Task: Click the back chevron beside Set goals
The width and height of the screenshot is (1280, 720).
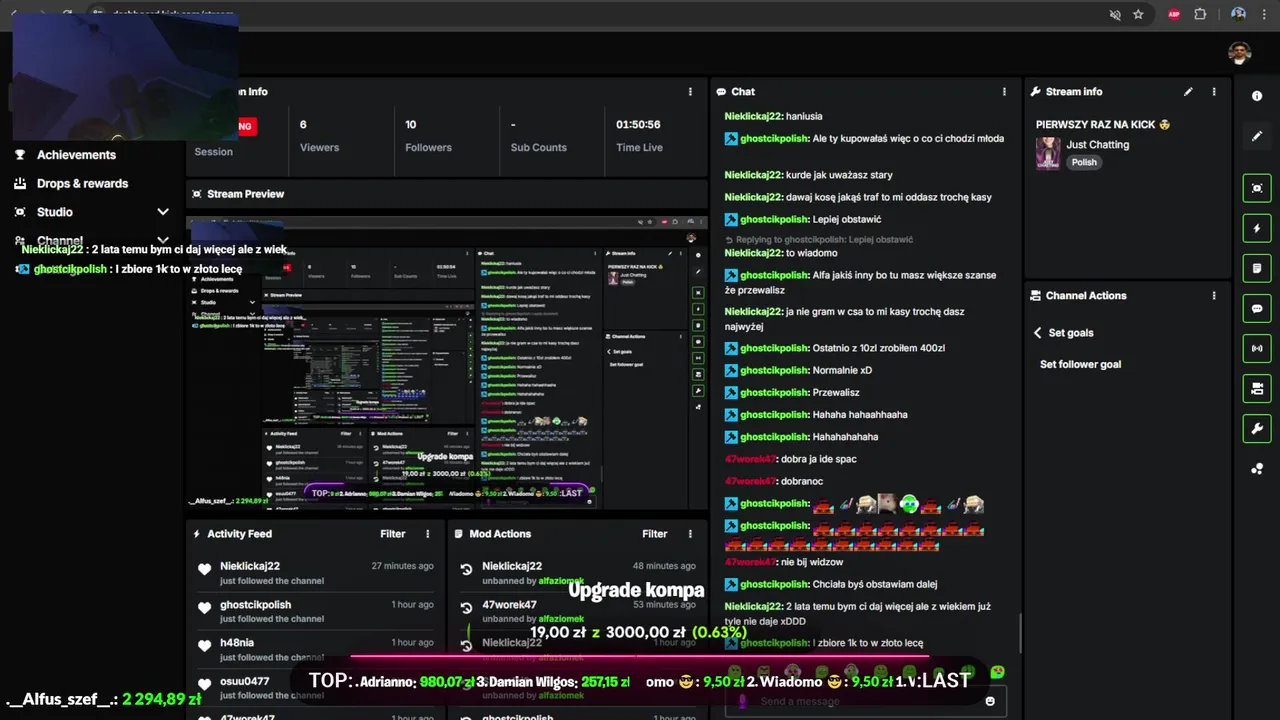Action: click(x=1037, y=333)
